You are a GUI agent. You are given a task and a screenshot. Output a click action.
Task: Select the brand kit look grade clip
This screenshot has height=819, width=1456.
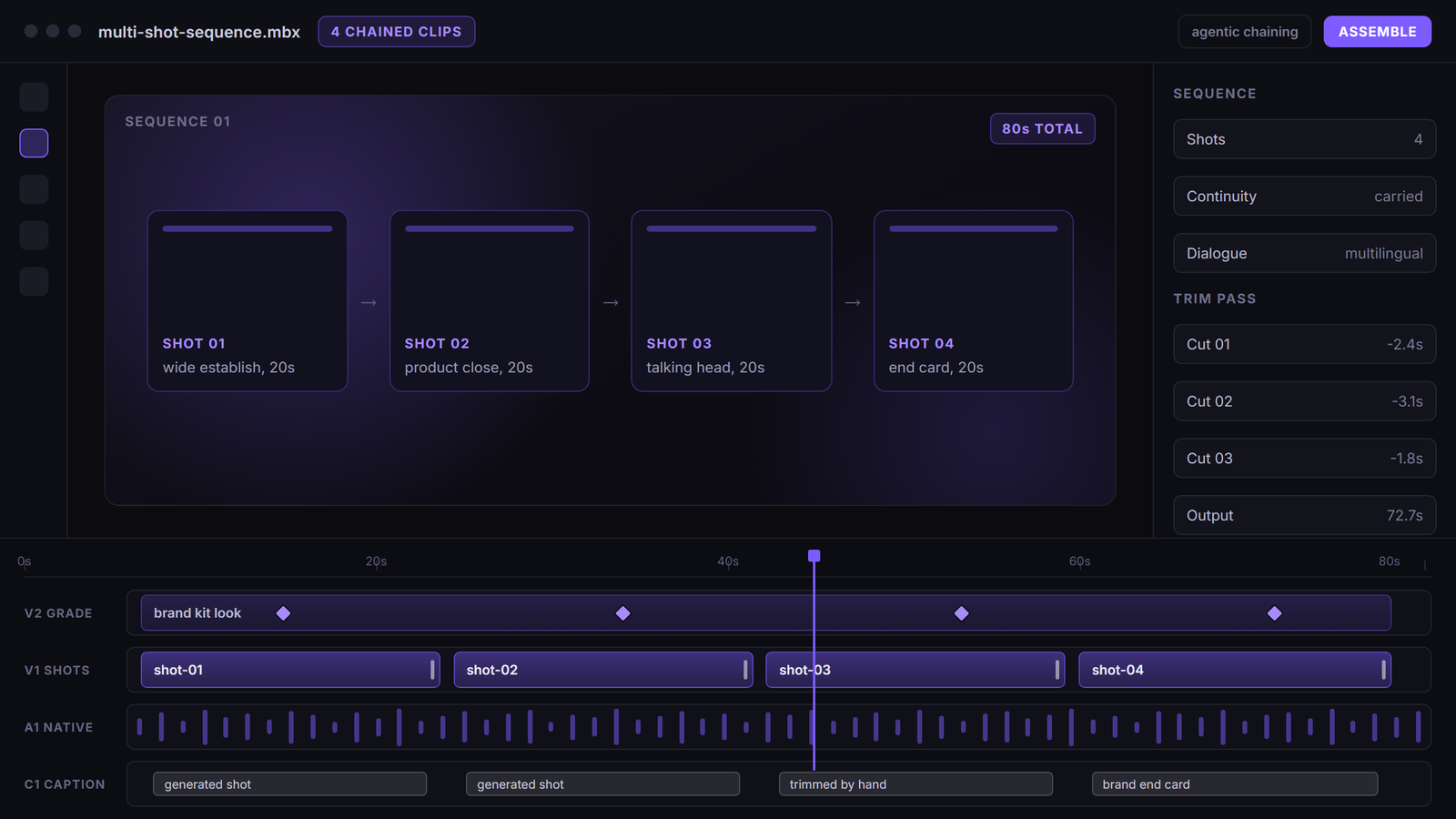pos(765,613)
